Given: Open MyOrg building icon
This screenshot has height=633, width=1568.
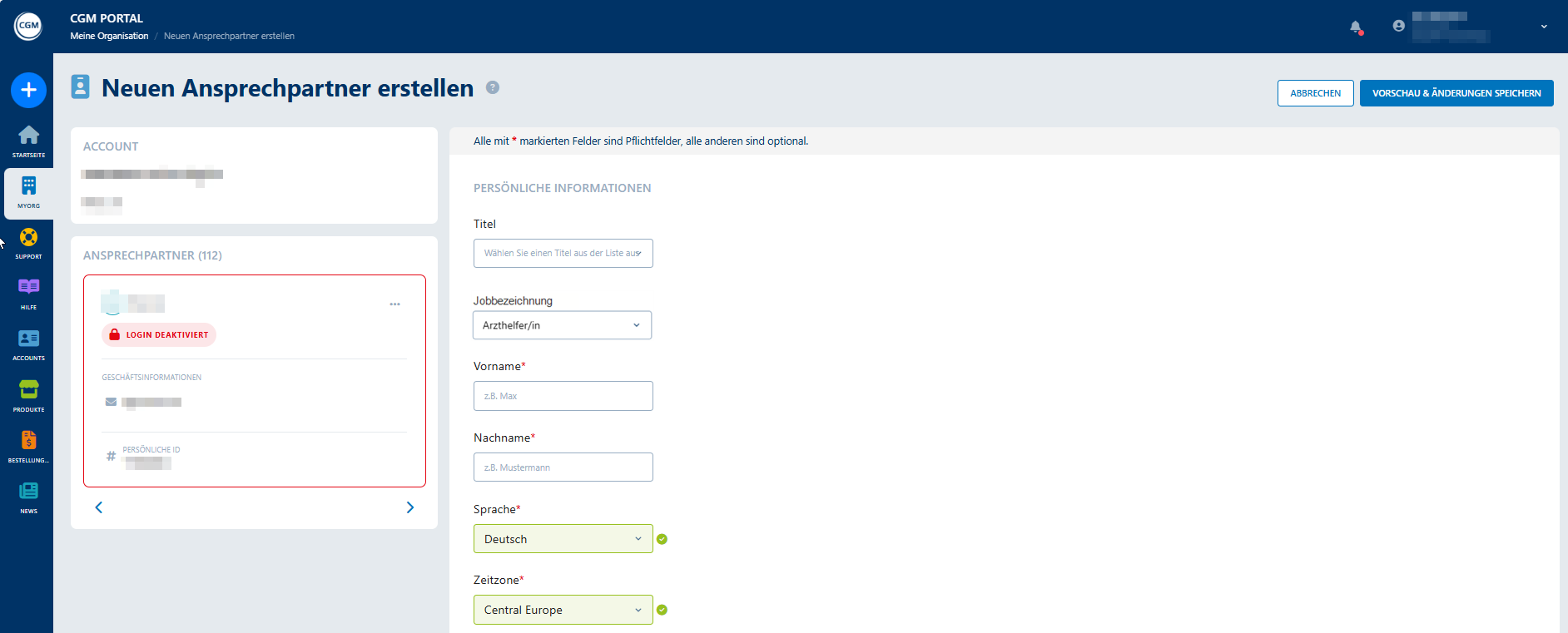Looking at the screenshot, I should 28,185.
